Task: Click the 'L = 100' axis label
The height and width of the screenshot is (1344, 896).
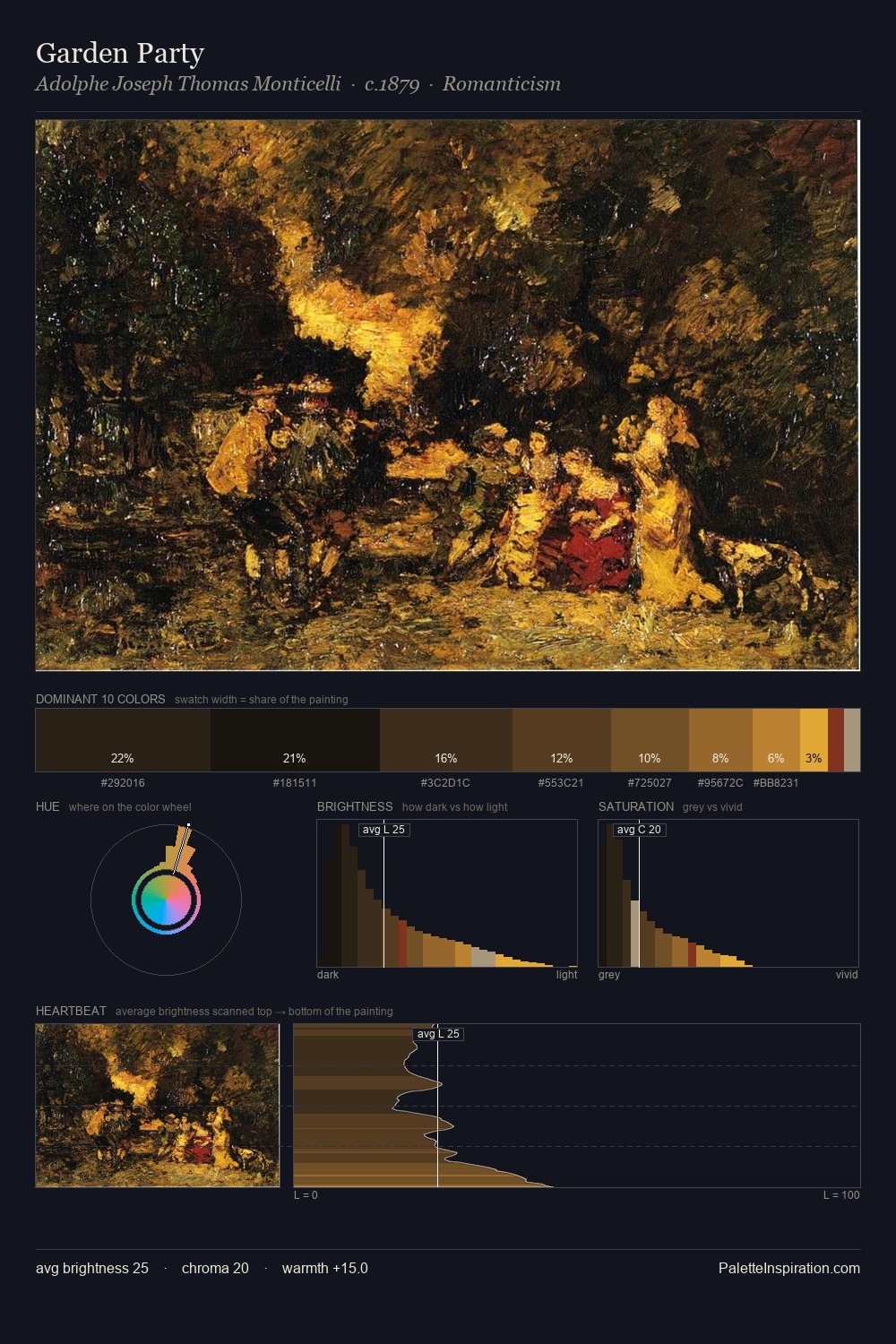Action: (x=841, y=1195)
